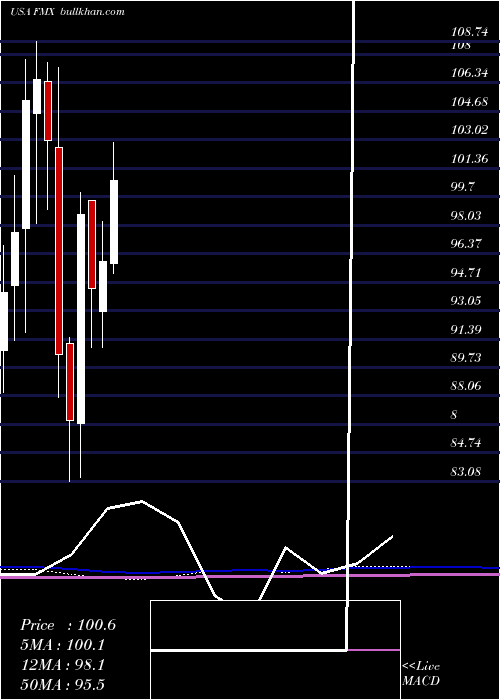Image resolution: width=500 pixels, height=700 pixels.
Task: Select the 99.7 price axis label
Action: point(463,187)
